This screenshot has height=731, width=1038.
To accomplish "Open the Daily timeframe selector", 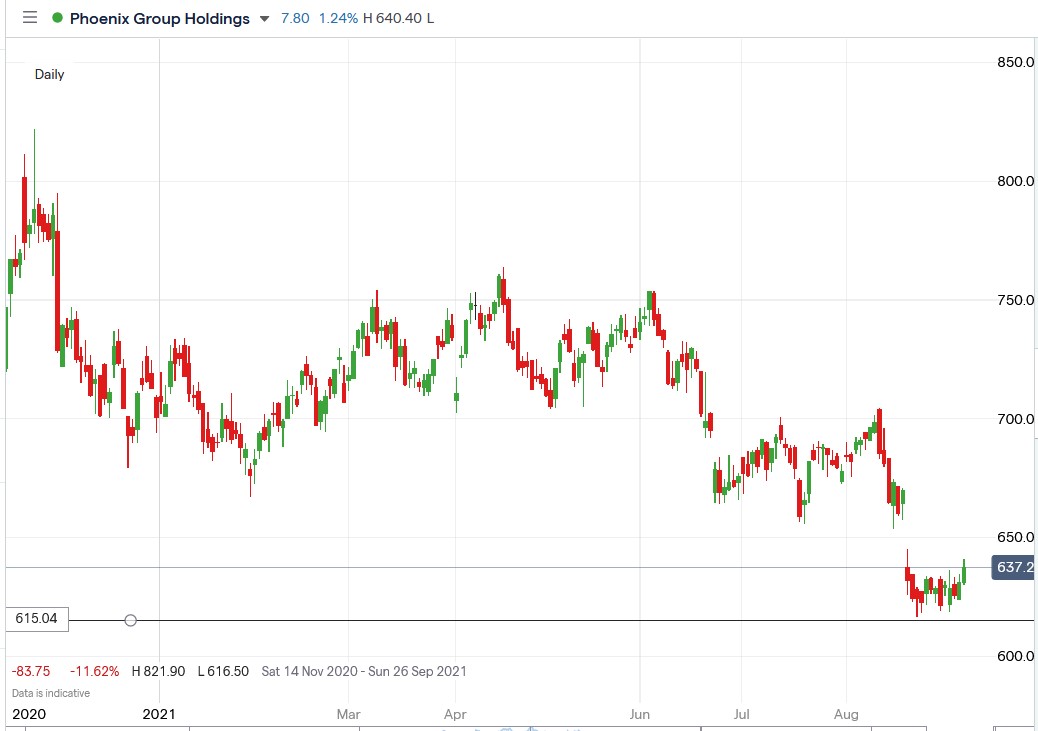I will (49, 74).
